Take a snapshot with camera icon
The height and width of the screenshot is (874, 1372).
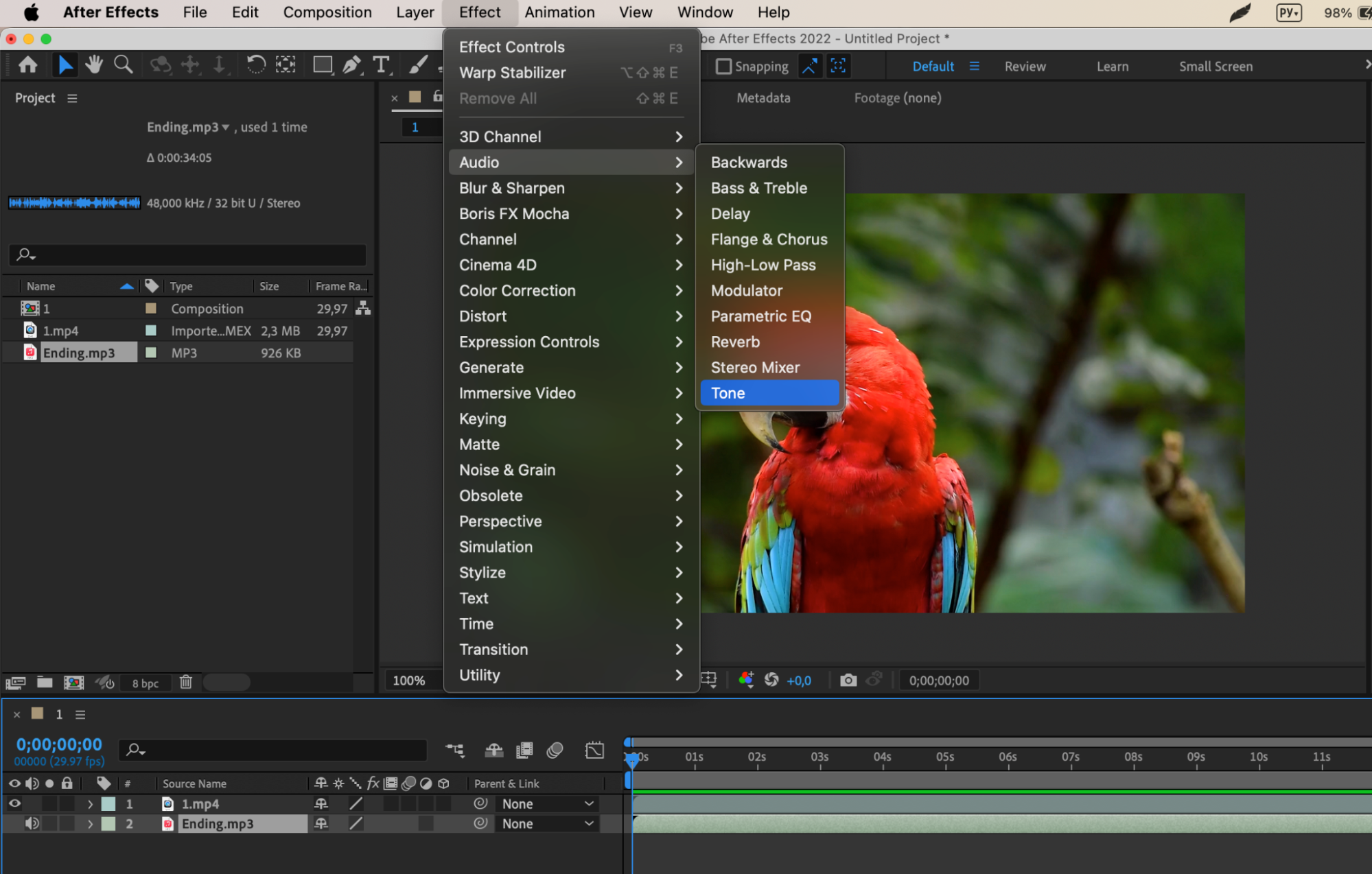tap(848, 680)
